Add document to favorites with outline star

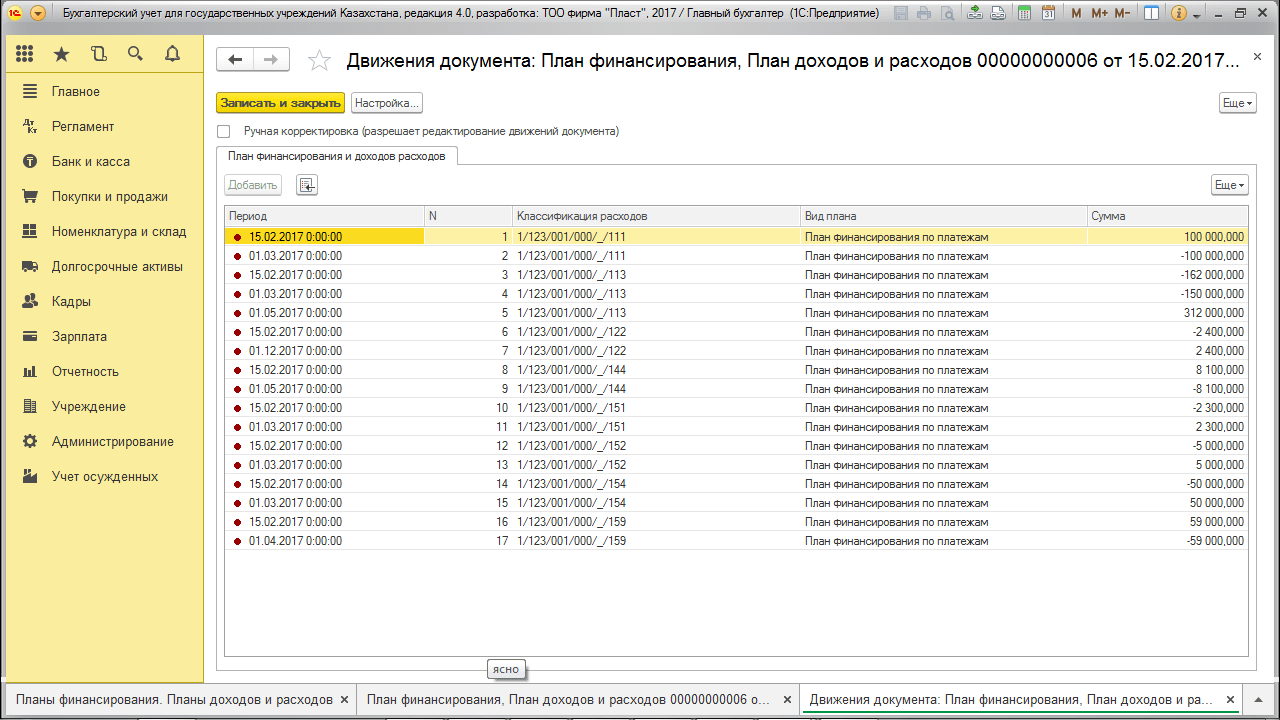(319, 61)
